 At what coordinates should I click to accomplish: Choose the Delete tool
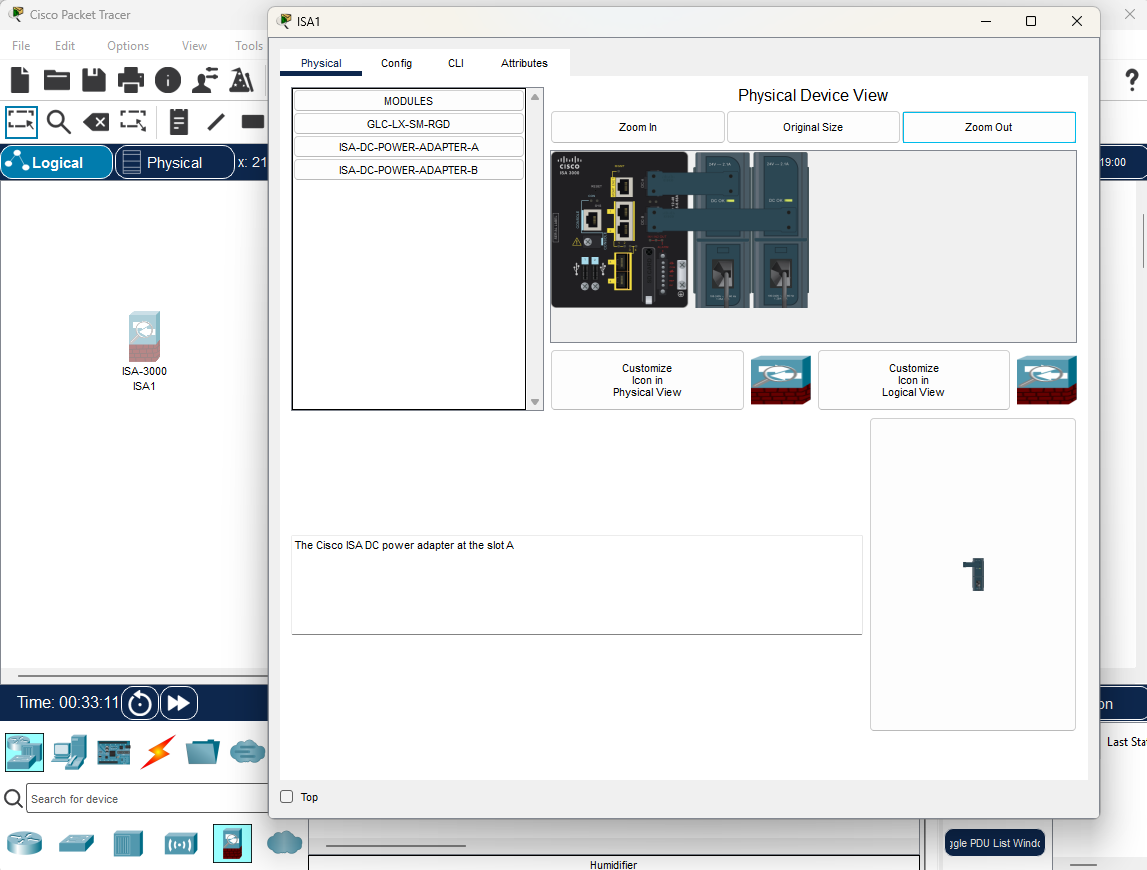[96, 121]
